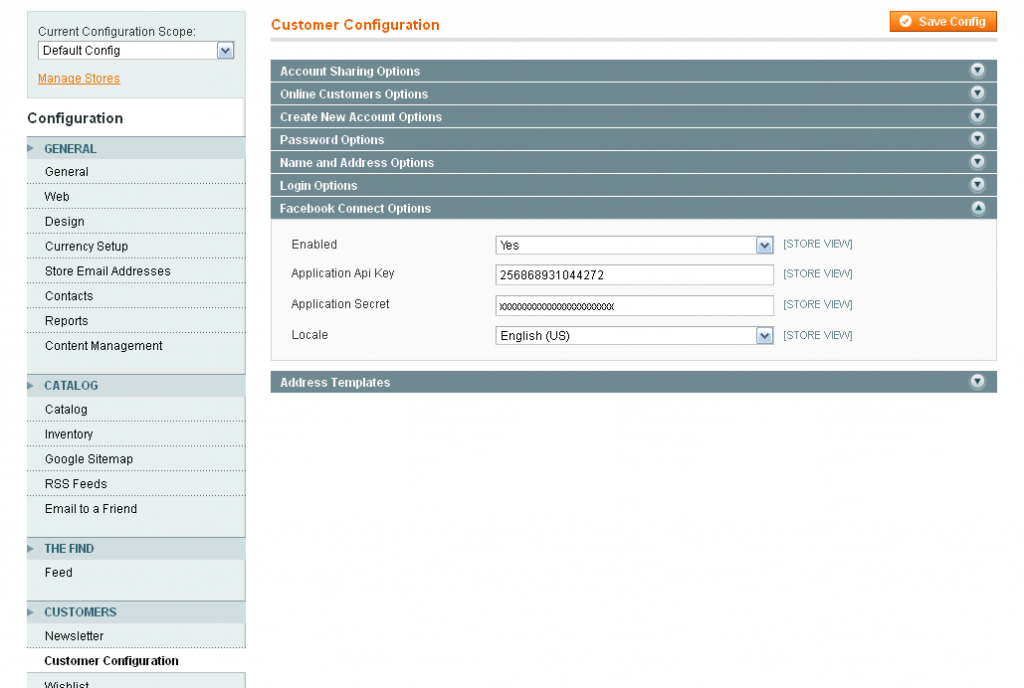Open Newsletter under Customers
The width and height of the screenshot is (1024, 688).
[x=74, y=636]
